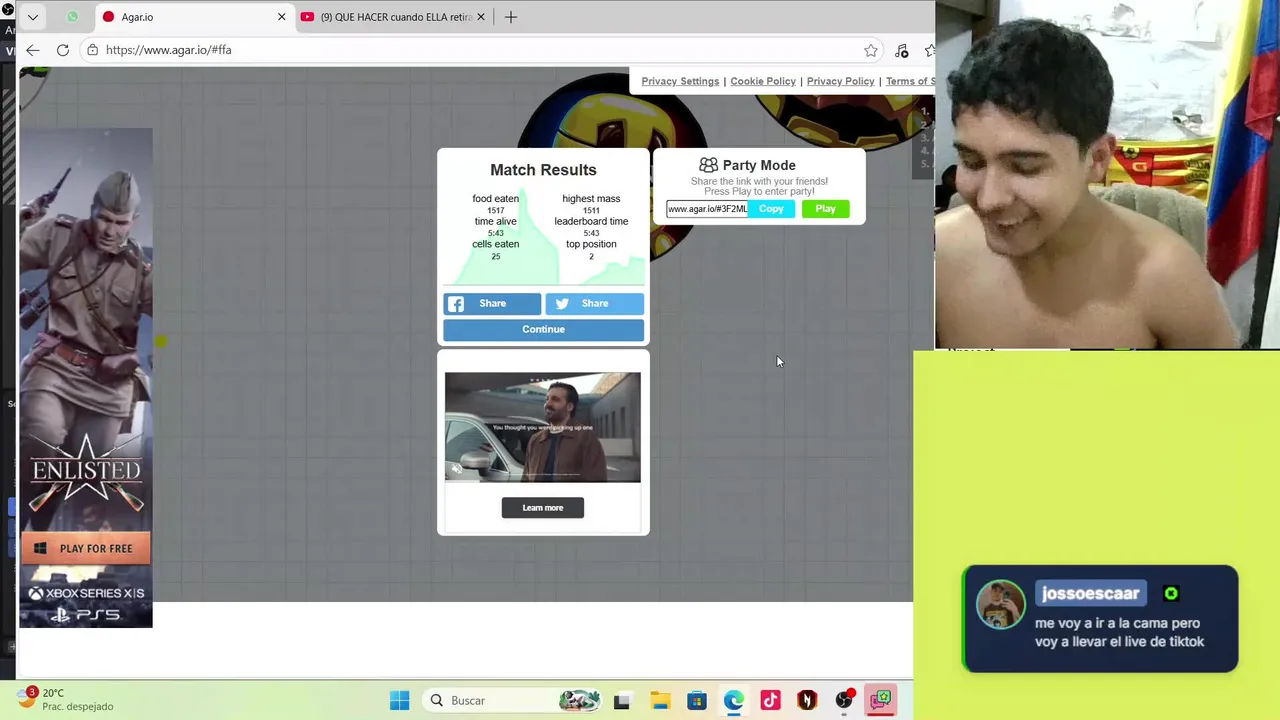Click Learn more on the ad
Viewport: 1280px width, 720px height.
coord(543,508)
